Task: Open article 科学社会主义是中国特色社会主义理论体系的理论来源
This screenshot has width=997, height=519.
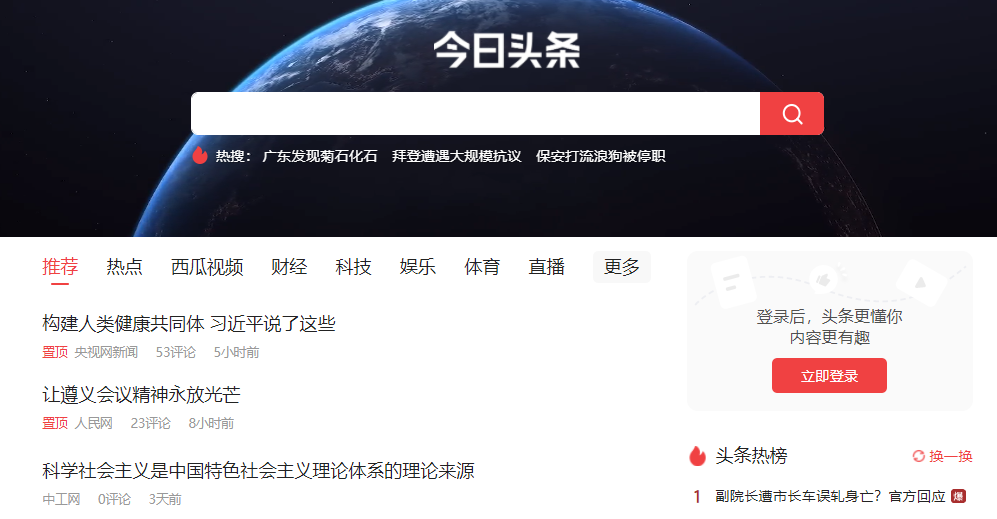Action: coord(258,471)
